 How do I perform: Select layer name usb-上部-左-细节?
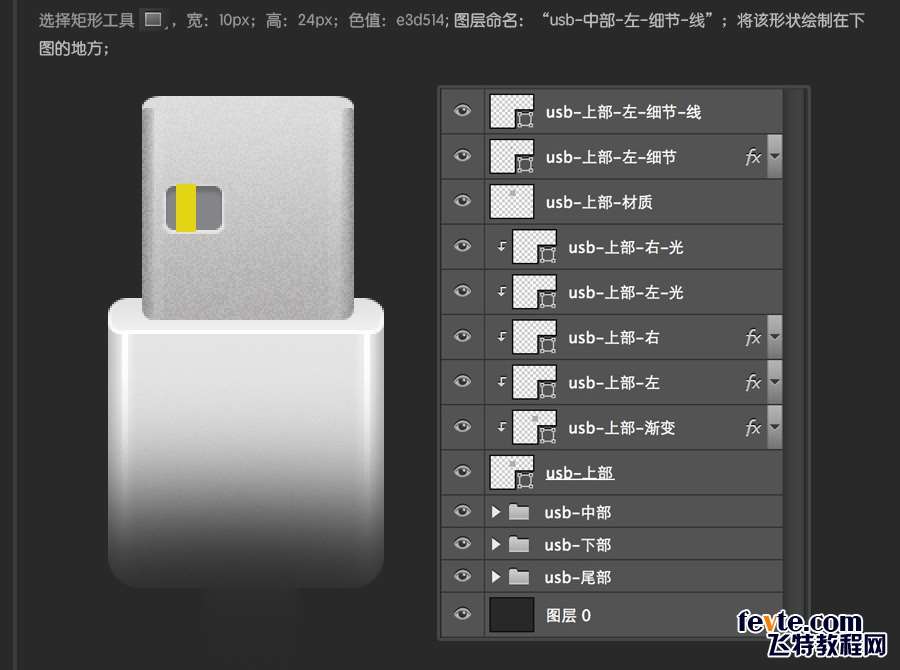coord(611,157)
